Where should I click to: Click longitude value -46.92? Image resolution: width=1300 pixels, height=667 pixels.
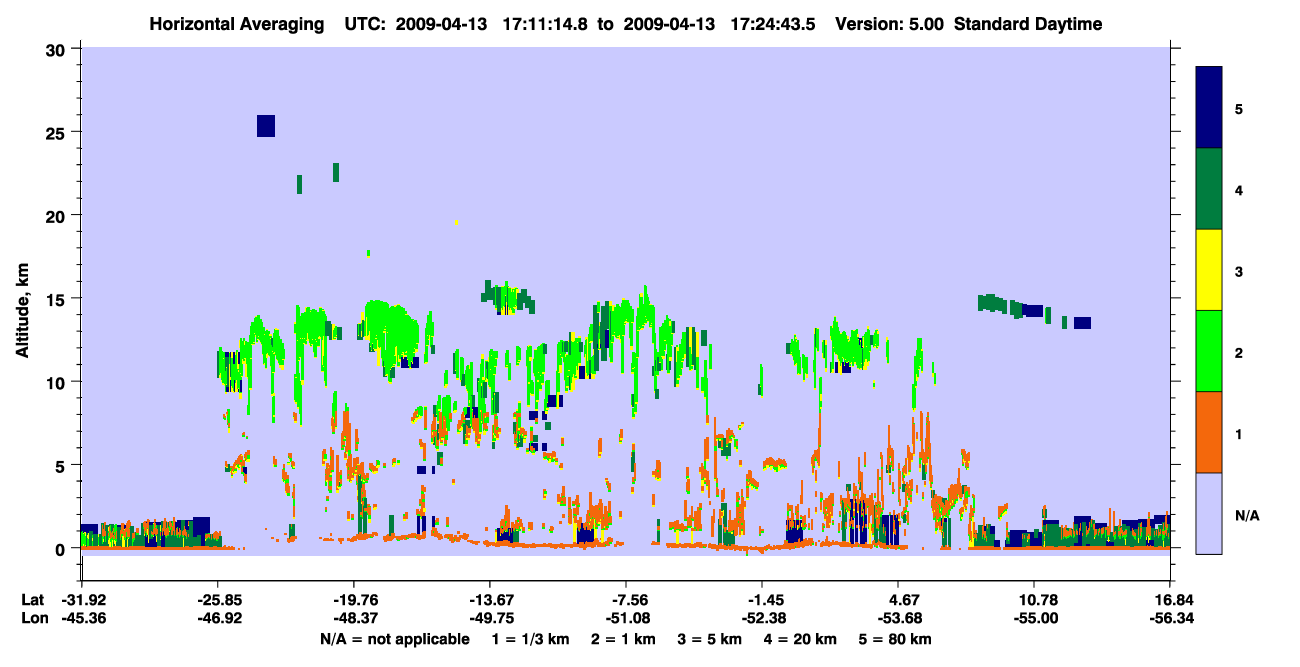[217, 618]
